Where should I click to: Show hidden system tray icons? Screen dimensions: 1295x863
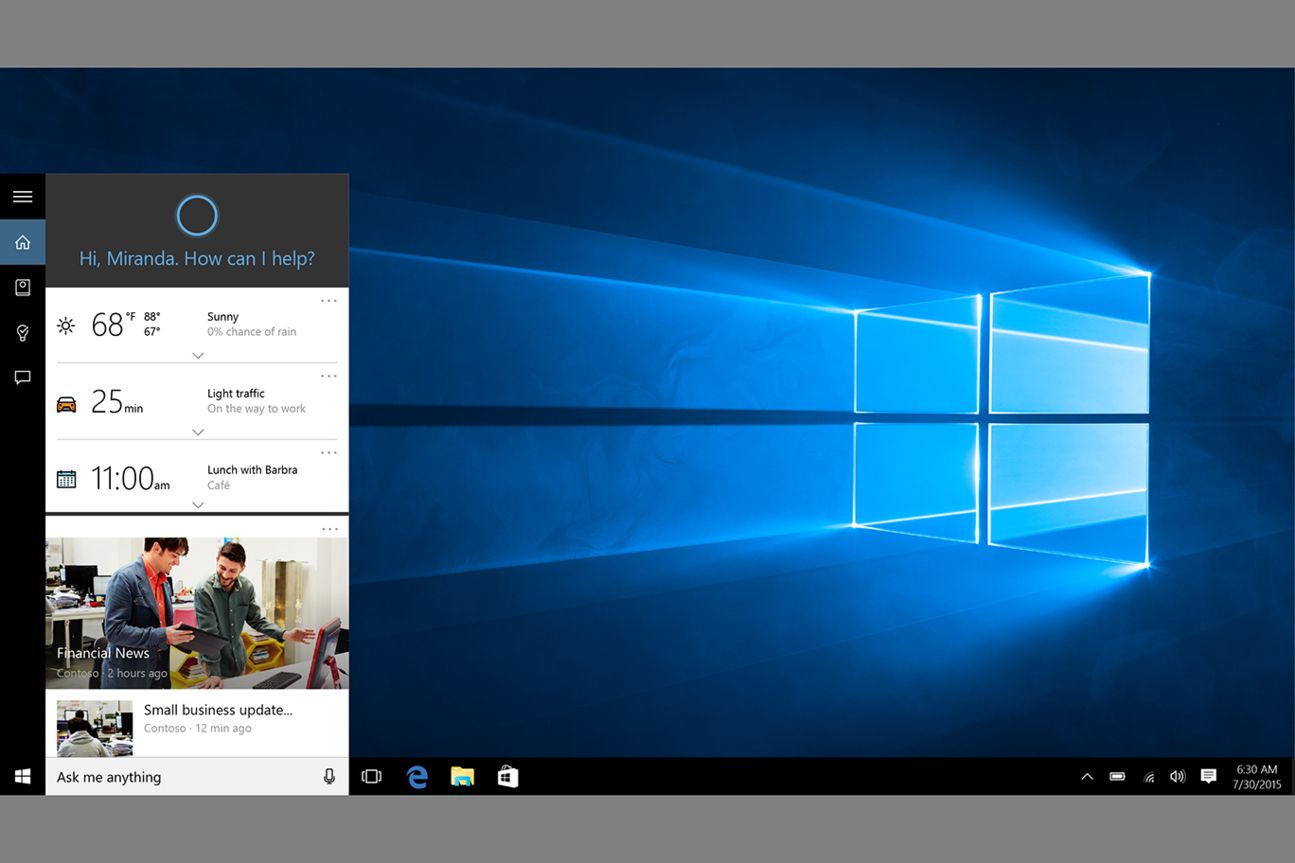1087,777
